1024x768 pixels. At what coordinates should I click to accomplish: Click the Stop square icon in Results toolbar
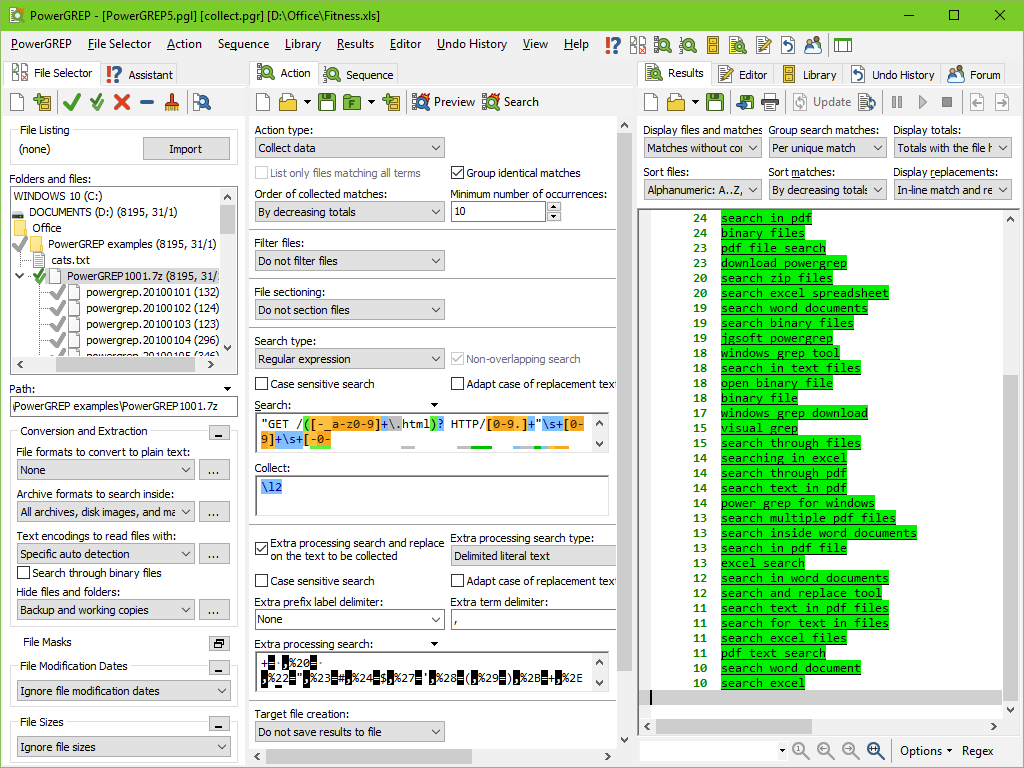coord(947,102)
